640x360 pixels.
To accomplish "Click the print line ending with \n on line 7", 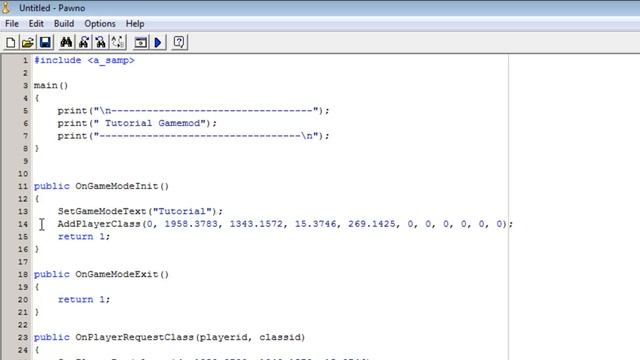I will tap(193, 136).
